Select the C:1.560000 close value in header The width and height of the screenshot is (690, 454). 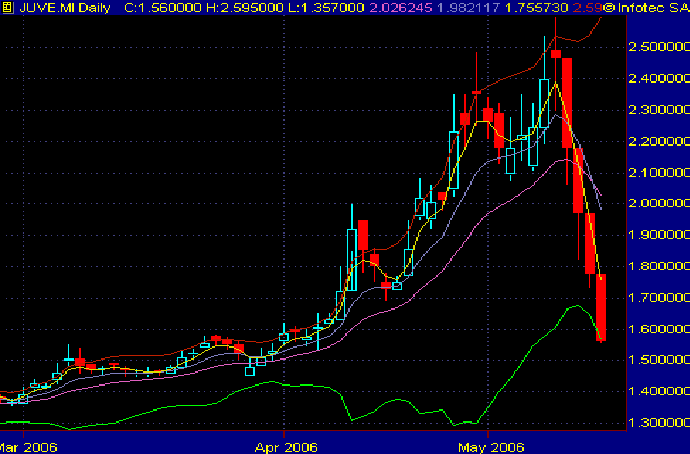point(163,7)
